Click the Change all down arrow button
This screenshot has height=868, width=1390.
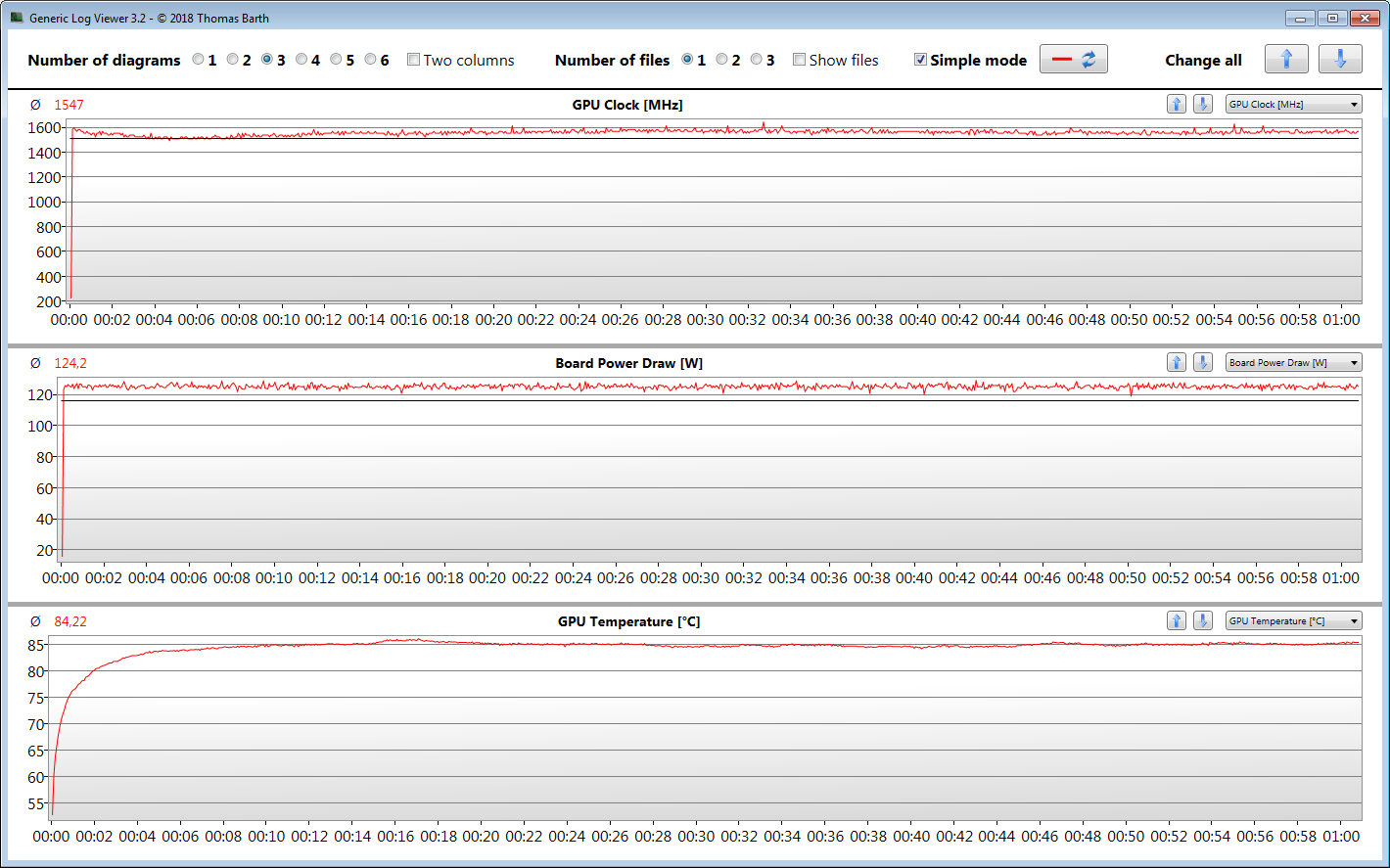tap(1339, 60)
